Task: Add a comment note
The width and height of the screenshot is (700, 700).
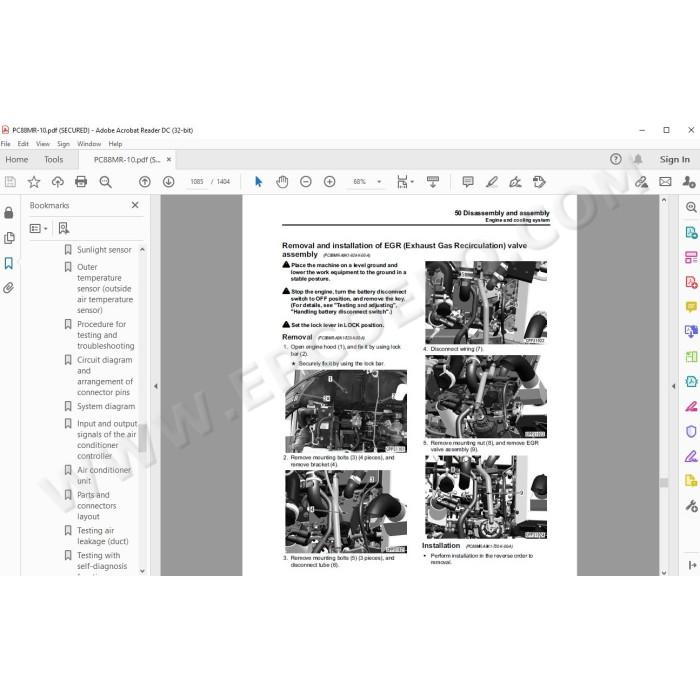Action: point(468,182)
